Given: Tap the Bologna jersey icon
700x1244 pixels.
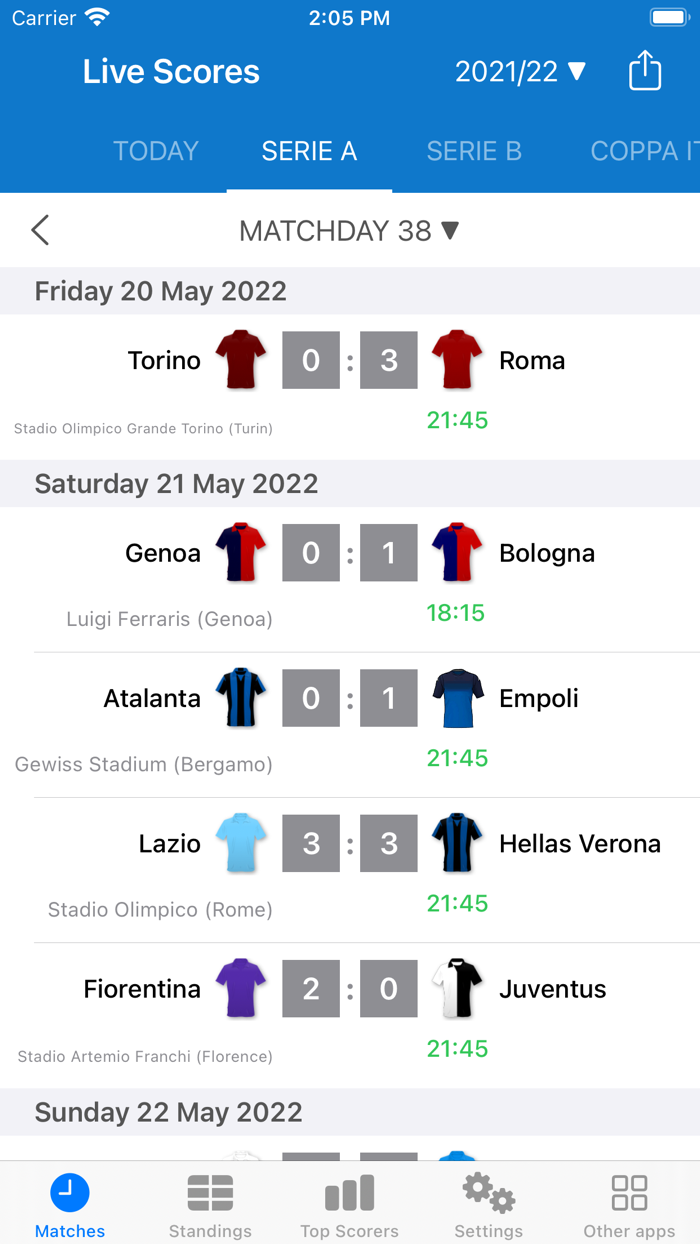Looking at the screenshot, I should click(x=457, y=552).
